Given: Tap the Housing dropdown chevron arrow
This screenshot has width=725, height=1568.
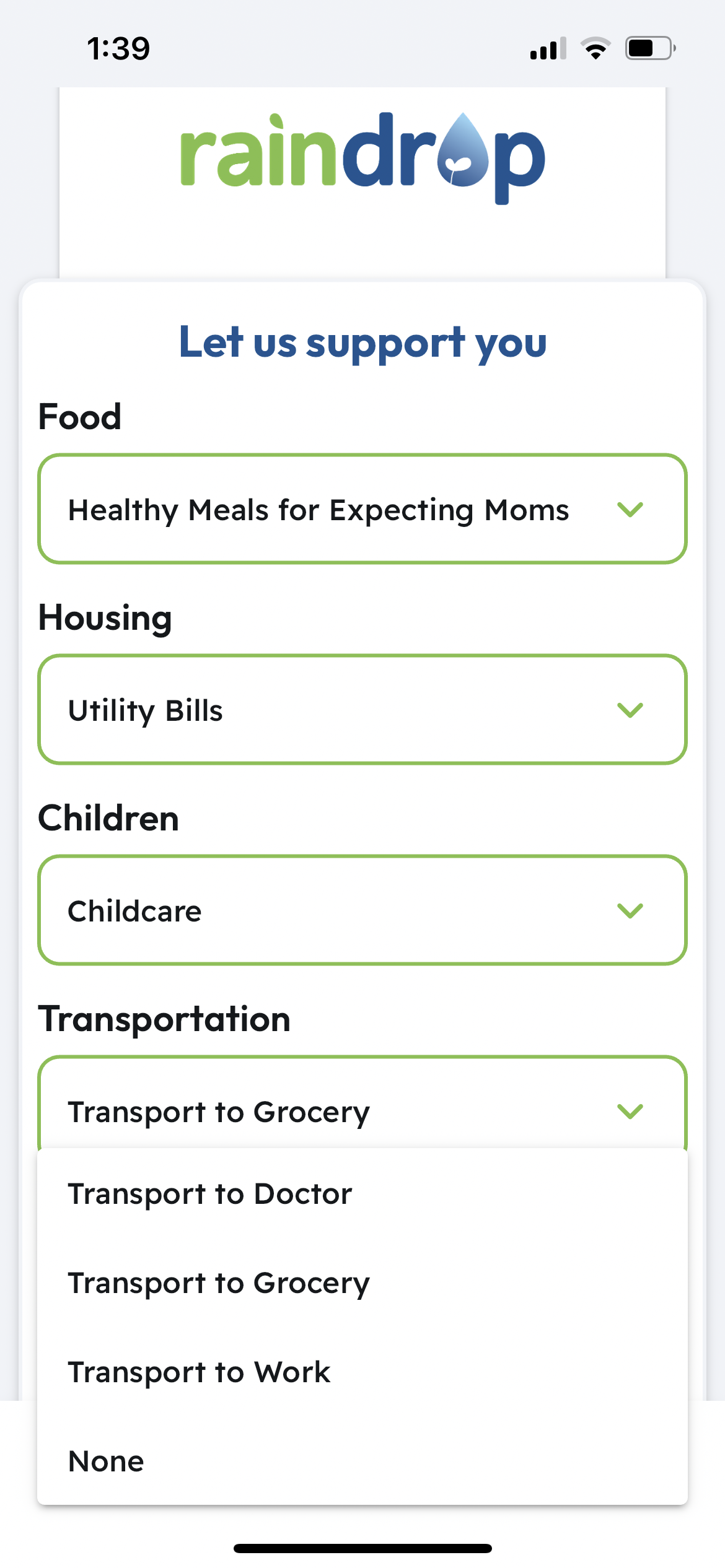Looking at the screenshot, I should (x=630, y=710).
